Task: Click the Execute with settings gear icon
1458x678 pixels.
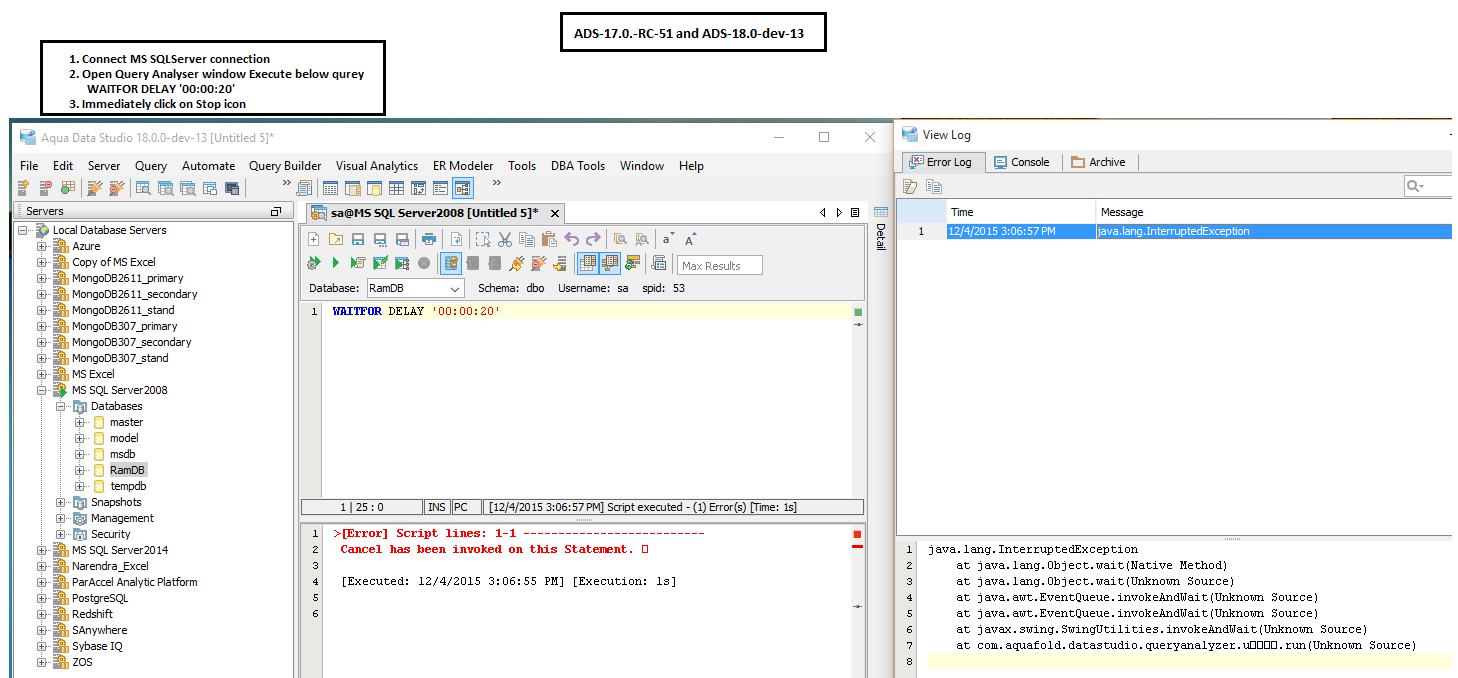Action: coord(313,263)
